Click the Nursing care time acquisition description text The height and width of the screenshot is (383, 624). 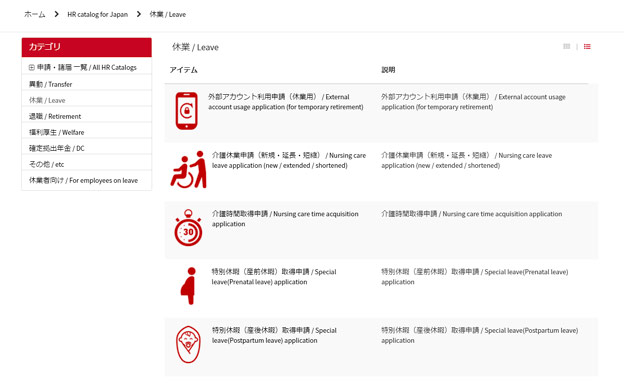point(472,214)
